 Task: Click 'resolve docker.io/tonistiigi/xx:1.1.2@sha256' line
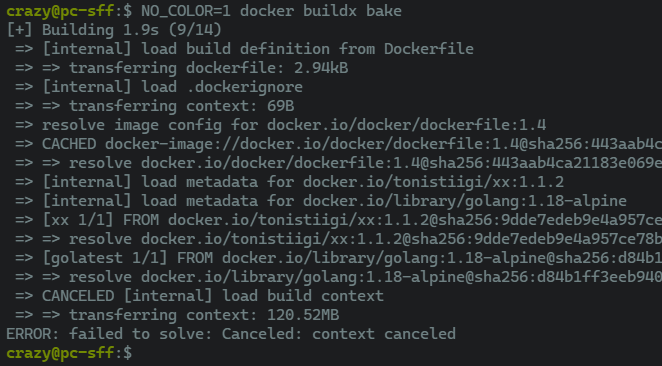coord(339,239)
